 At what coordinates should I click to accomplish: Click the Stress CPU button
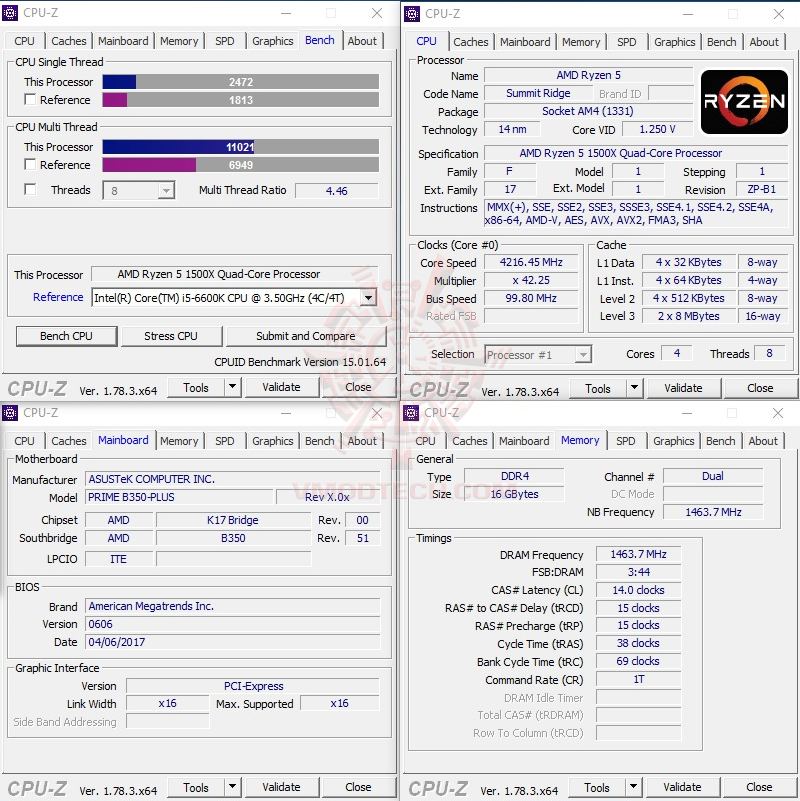point(171,336)
